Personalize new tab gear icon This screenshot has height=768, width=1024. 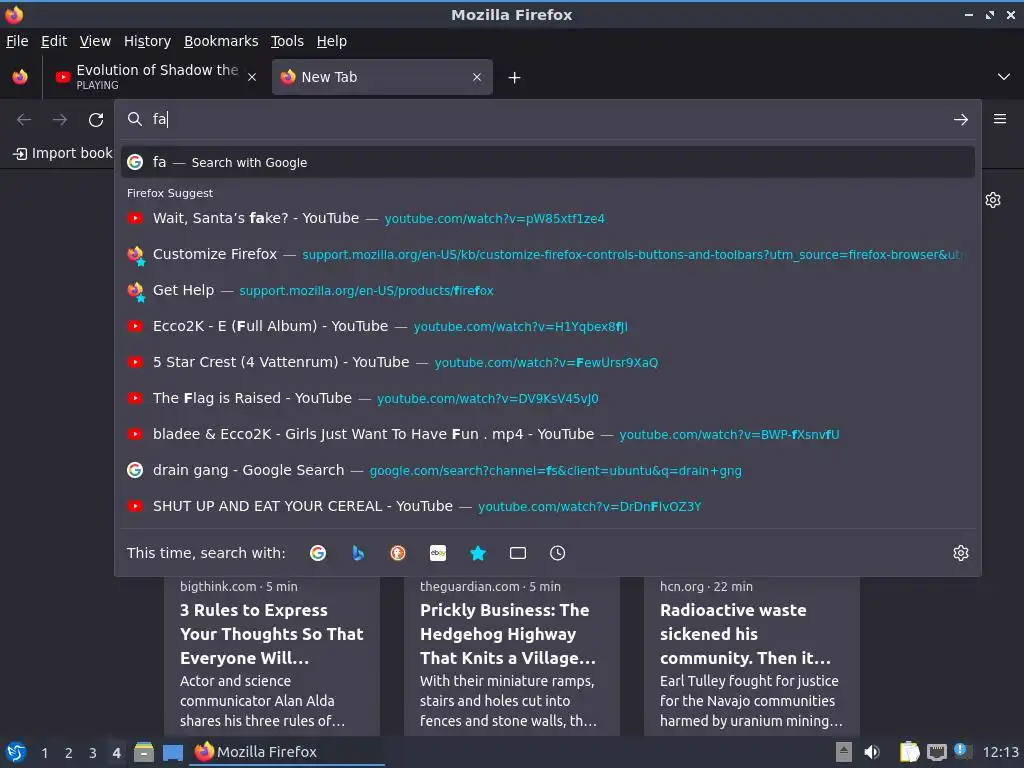[x=993, y=200]
